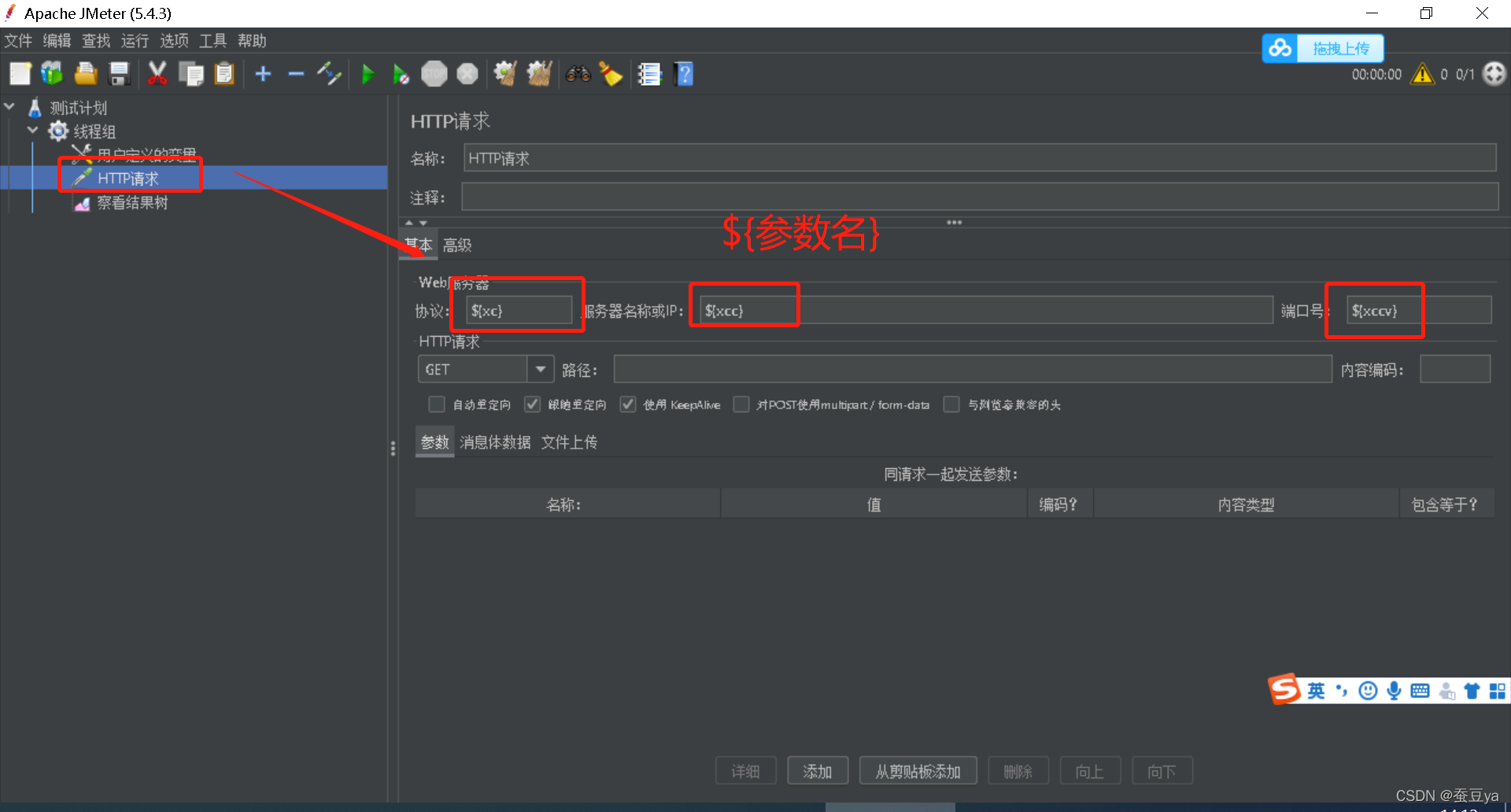Click the 从剪贴板添加 button
Screen dimensions: 1511x812
coord(918,771)
